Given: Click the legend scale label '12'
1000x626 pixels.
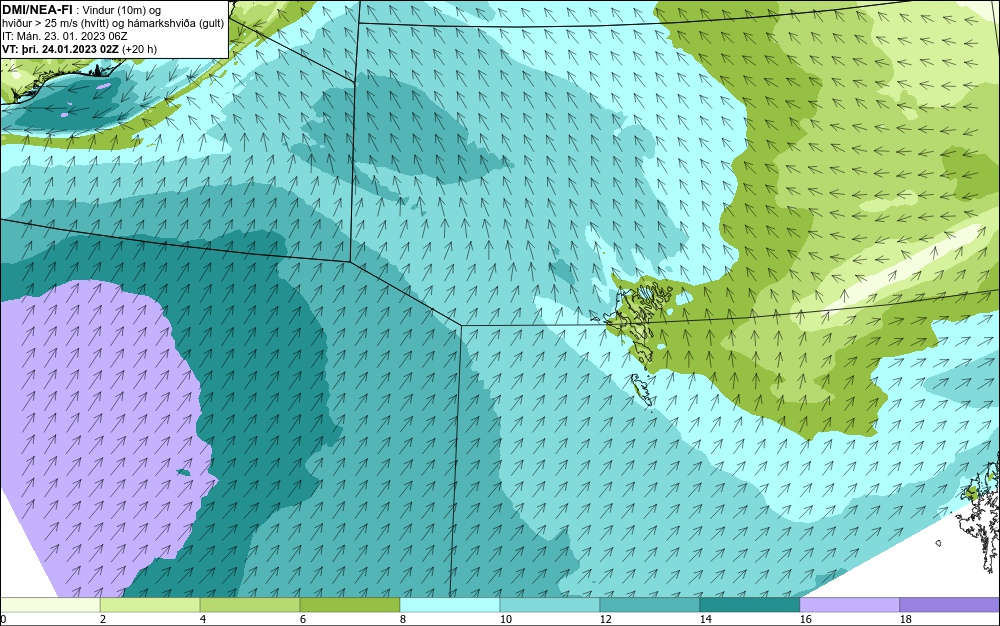Looking at the screenshot, I should pos(605,619).
